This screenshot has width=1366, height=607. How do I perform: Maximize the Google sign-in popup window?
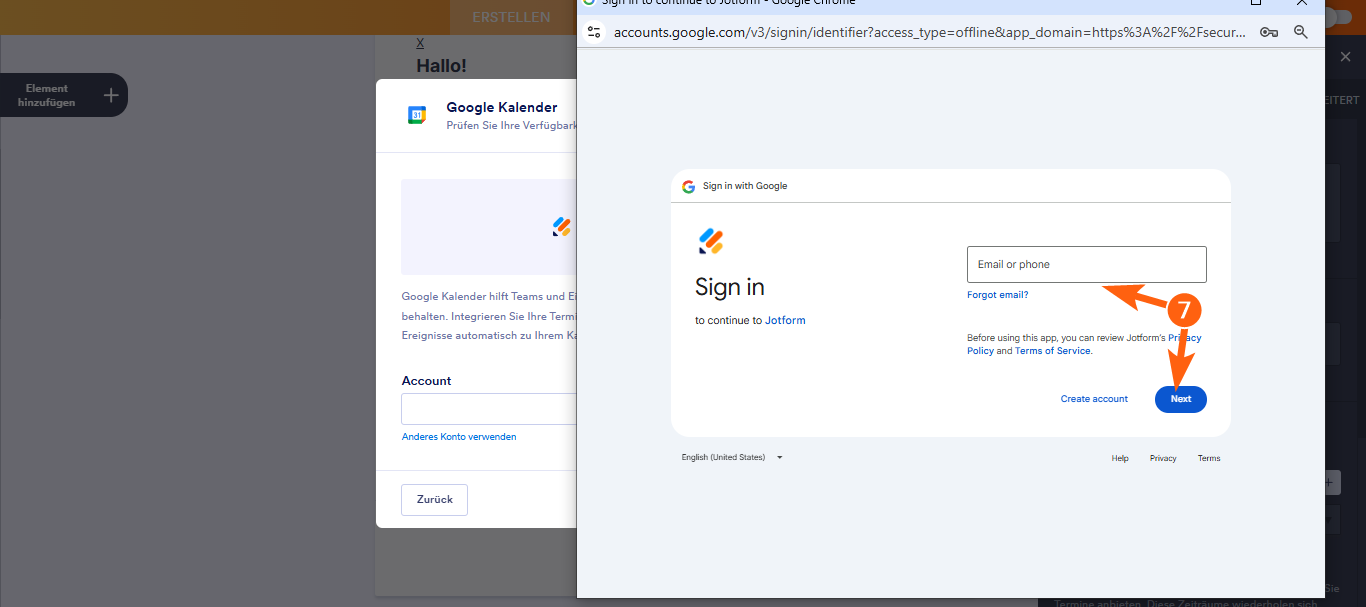point(1256,3)
